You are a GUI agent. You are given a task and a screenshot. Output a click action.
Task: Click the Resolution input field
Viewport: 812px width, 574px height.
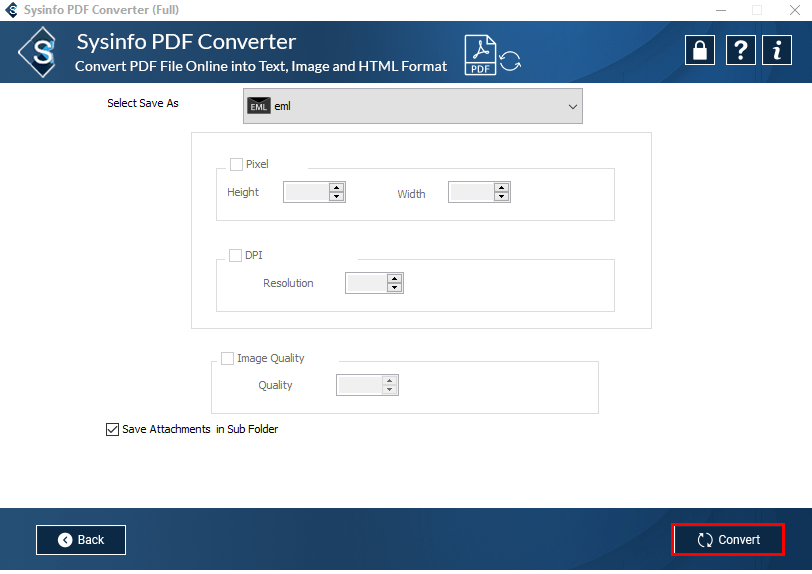coord(367,283)
